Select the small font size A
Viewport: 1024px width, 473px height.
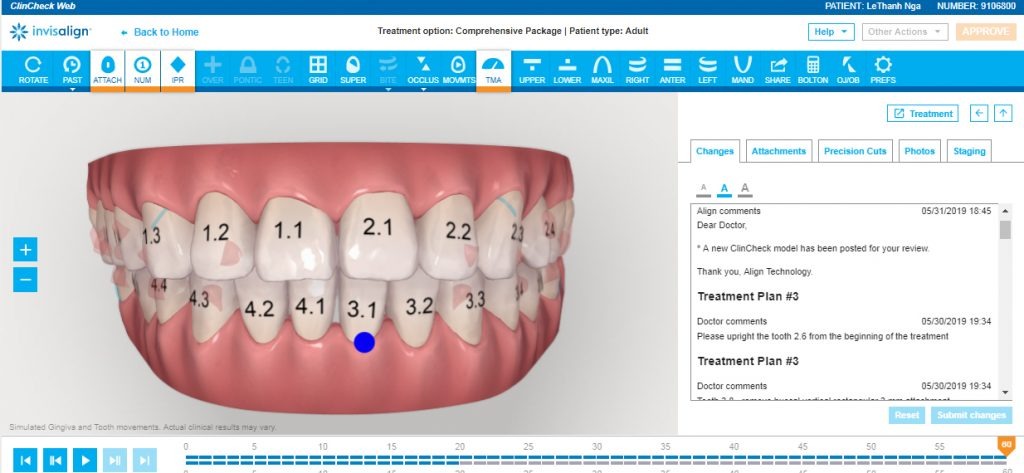tap(703, 189)
